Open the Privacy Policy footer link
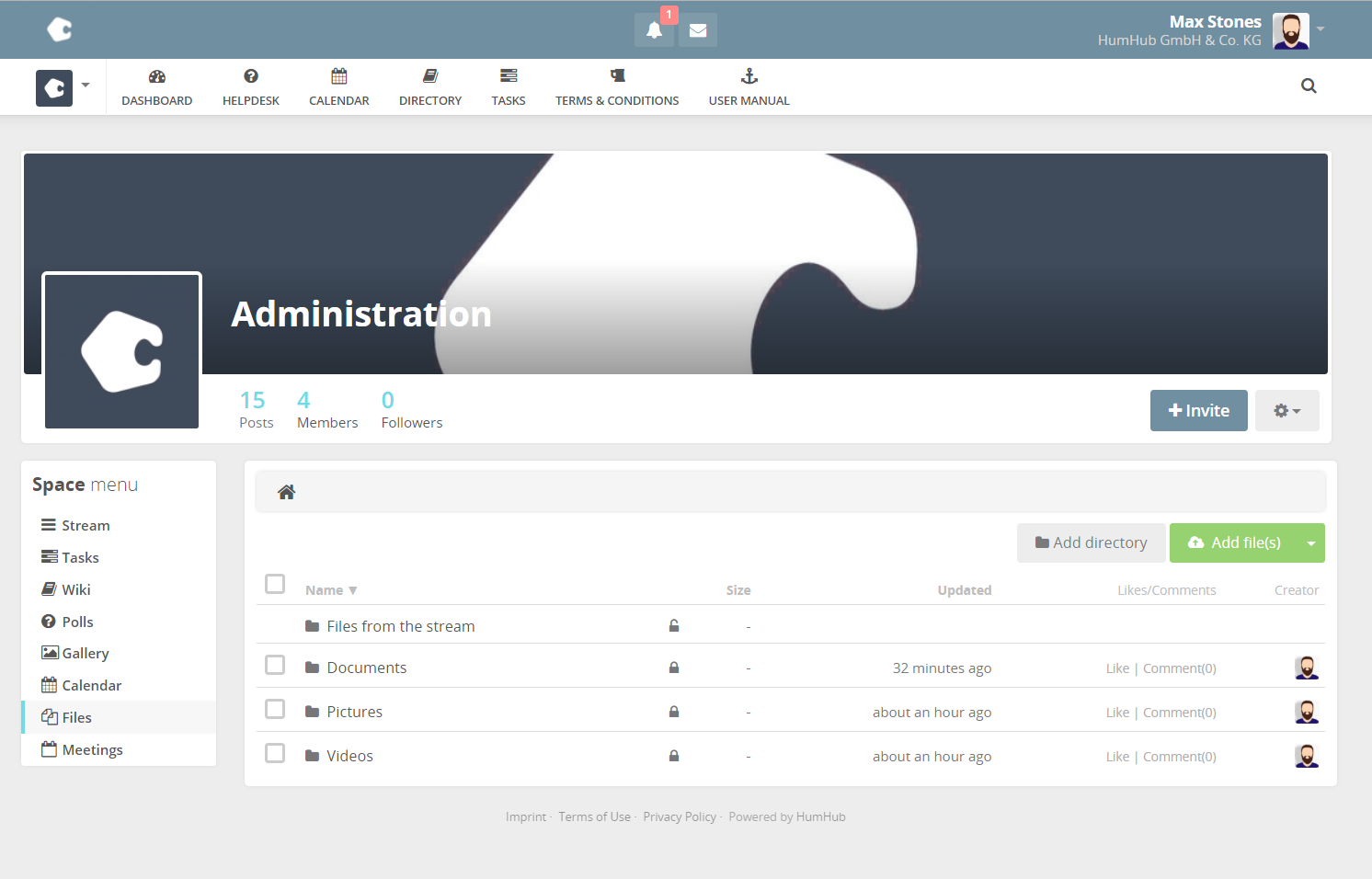This screenshot has height=879, width=1372. tap(680, 816)
